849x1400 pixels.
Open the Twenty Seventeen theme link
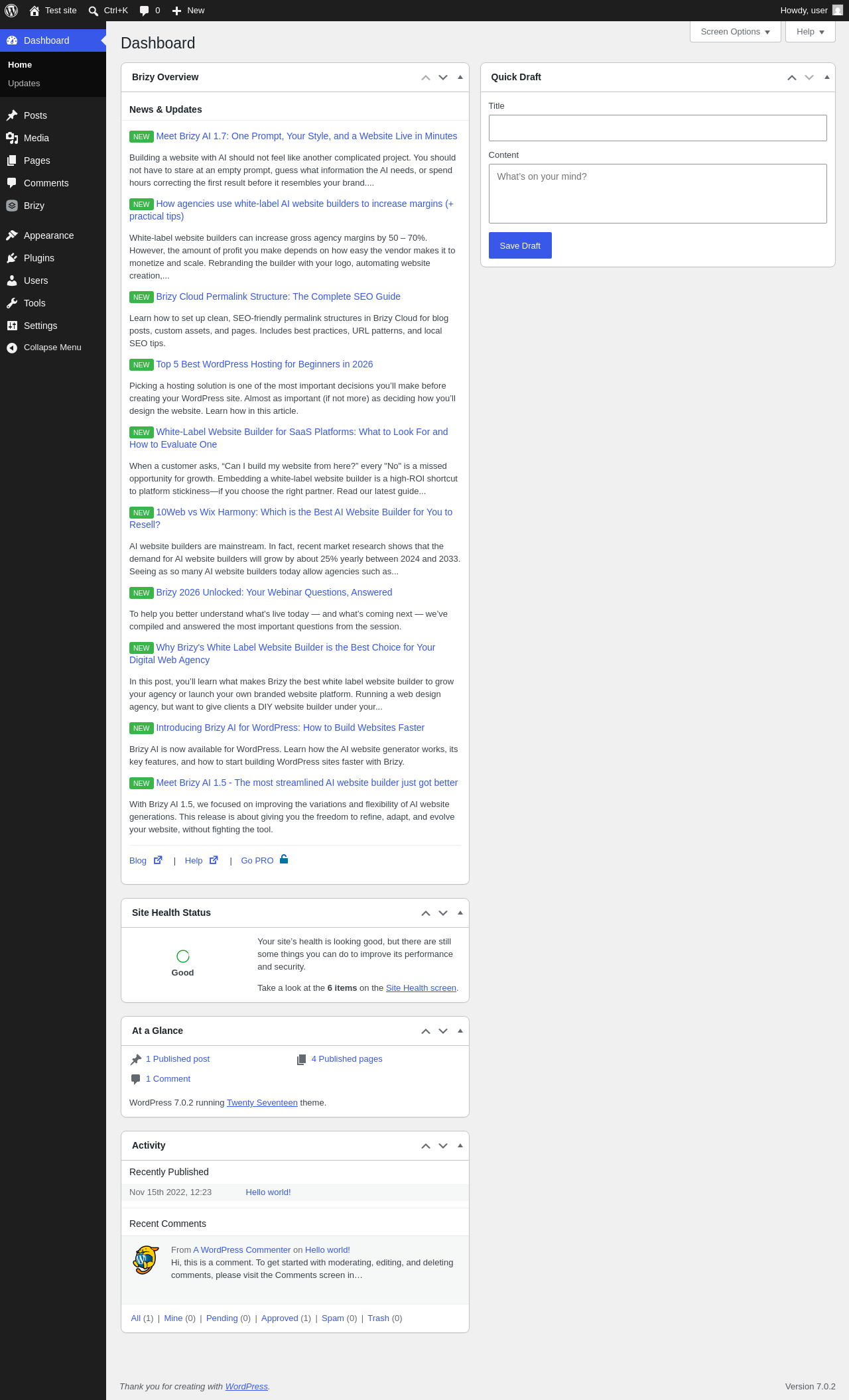[262, 1103]
